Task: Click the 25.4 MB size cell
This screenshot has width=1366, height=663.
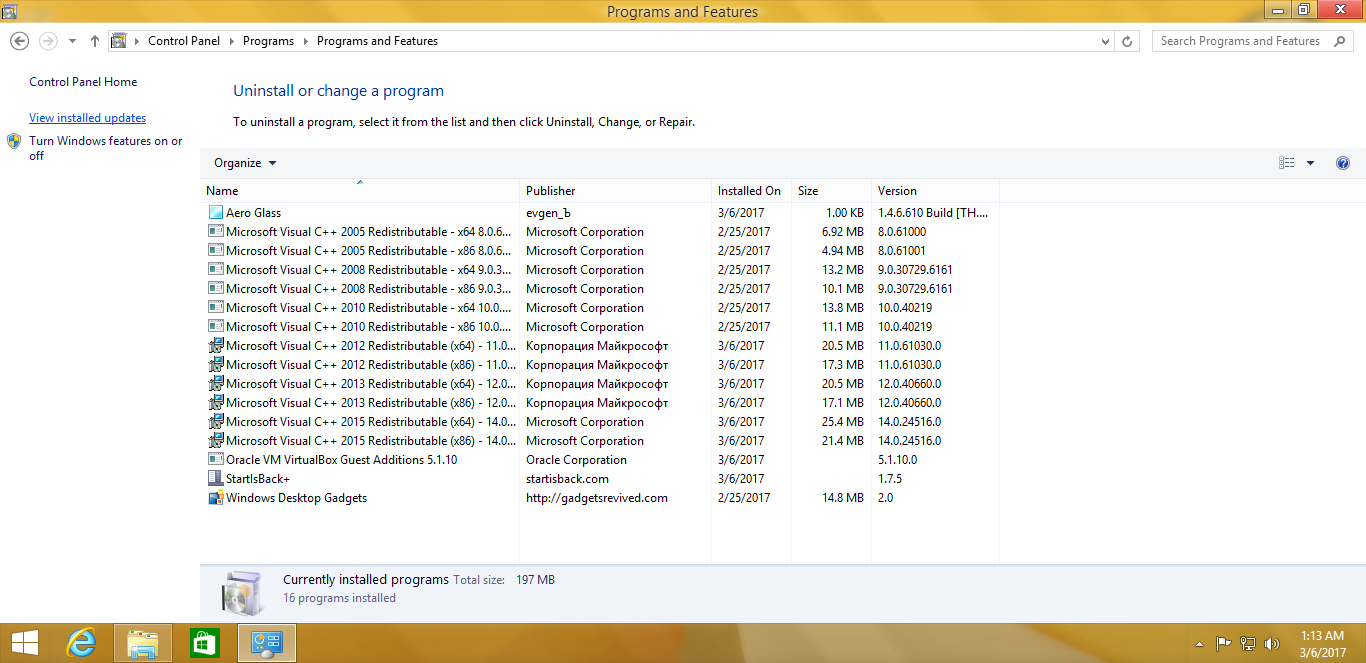Action: 842,421
